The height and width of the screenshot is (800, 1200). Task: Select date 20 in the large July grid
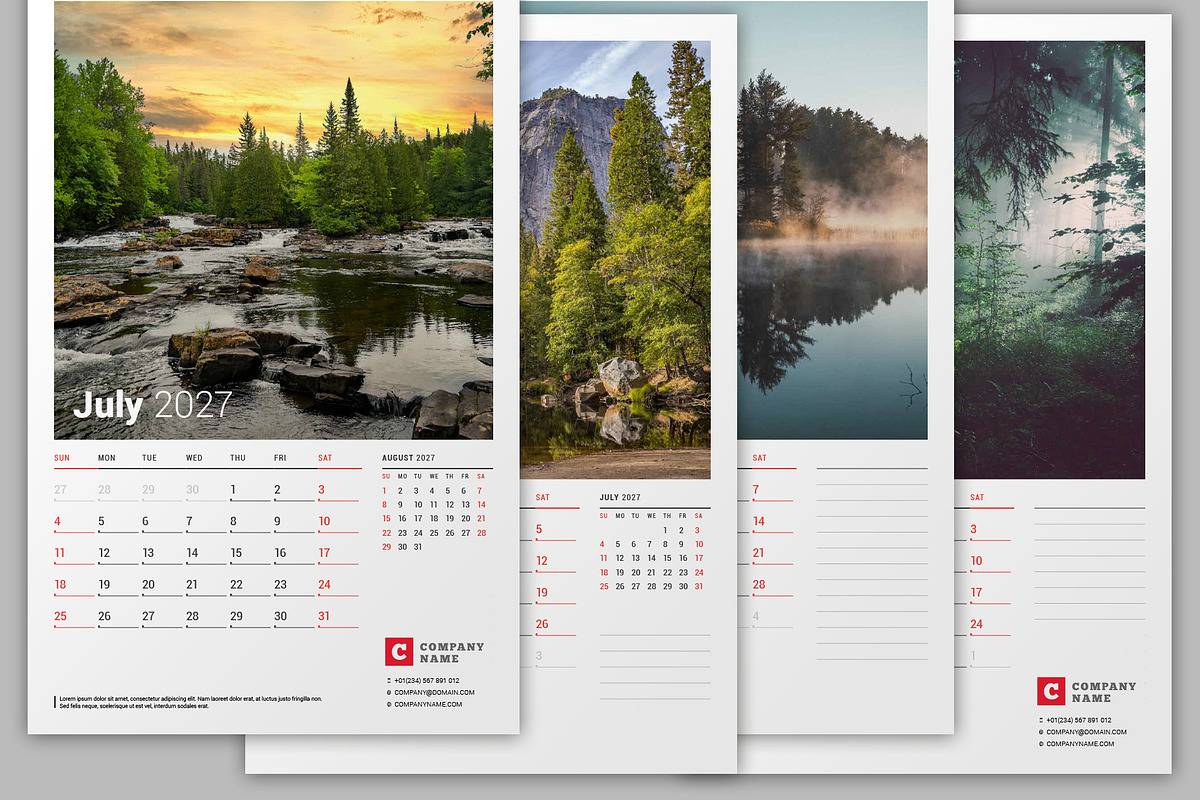click(148, 585)
